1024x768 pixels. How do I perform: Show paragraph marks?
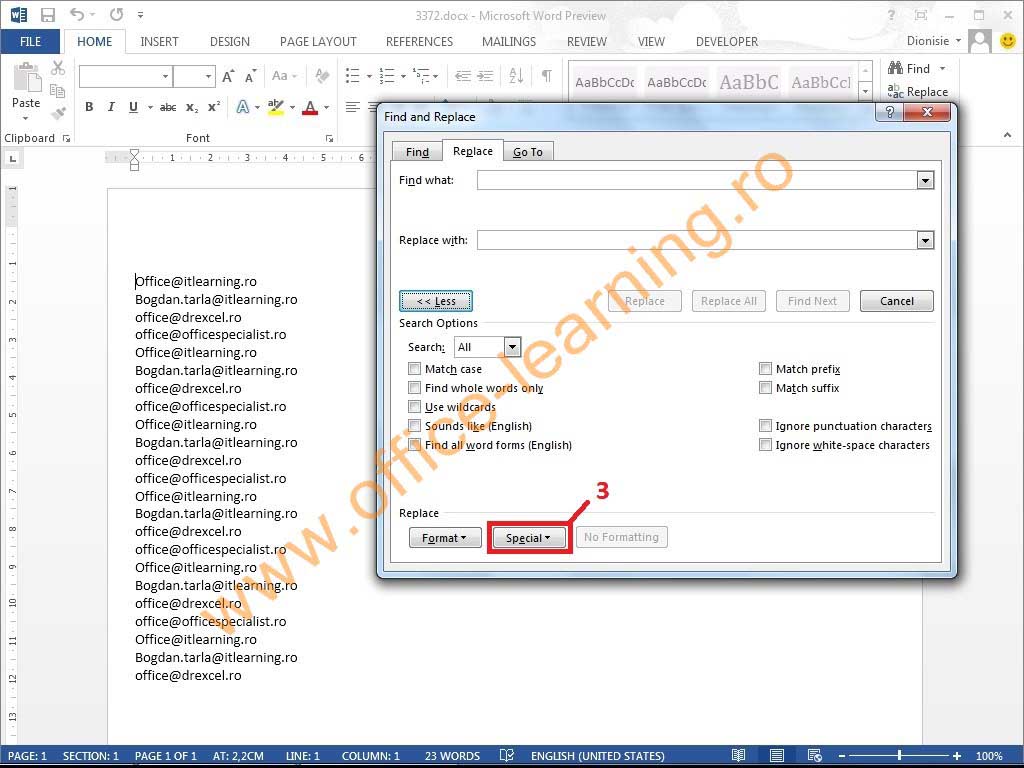tap(547, 76)
